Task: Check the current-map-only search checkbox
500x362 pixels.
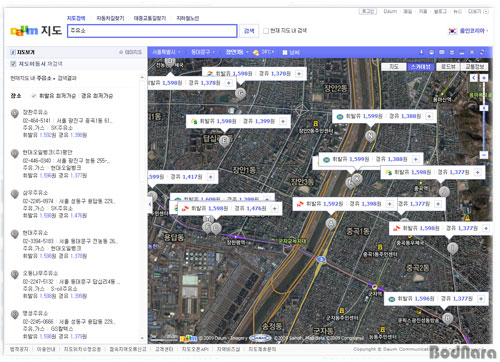Action: (x=266, y=31)
